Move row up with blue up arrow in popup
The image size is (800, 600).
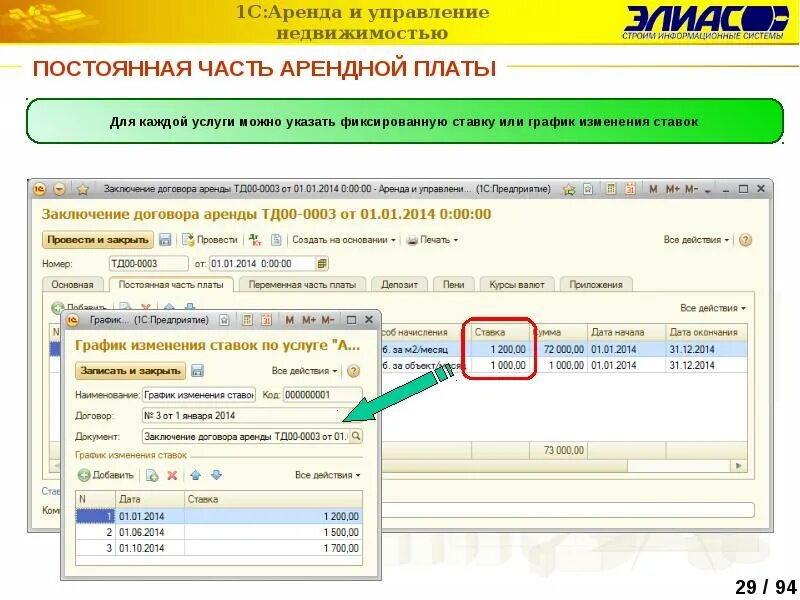coord(195,476)
